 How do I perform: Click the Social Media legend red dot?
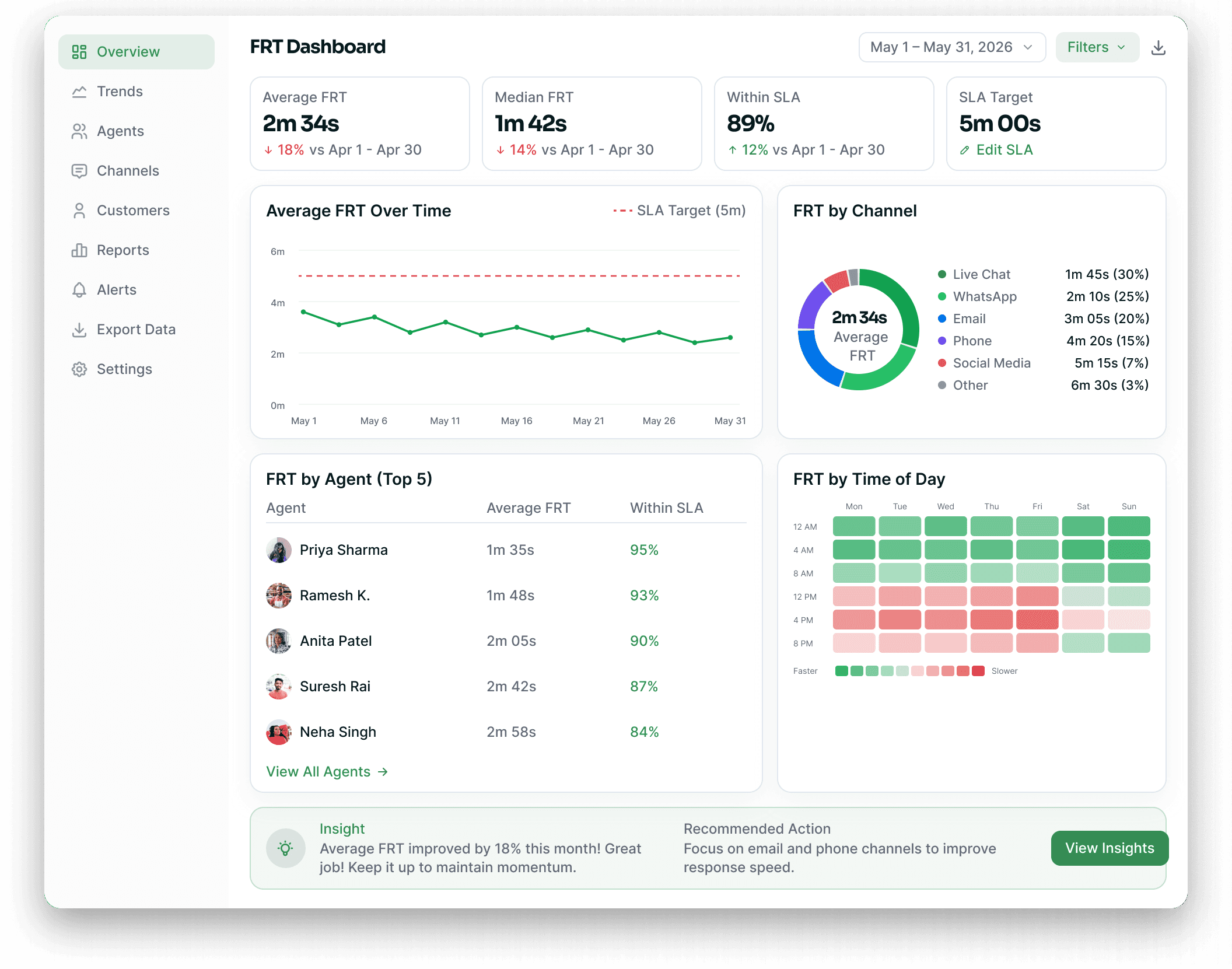[942, 363]
